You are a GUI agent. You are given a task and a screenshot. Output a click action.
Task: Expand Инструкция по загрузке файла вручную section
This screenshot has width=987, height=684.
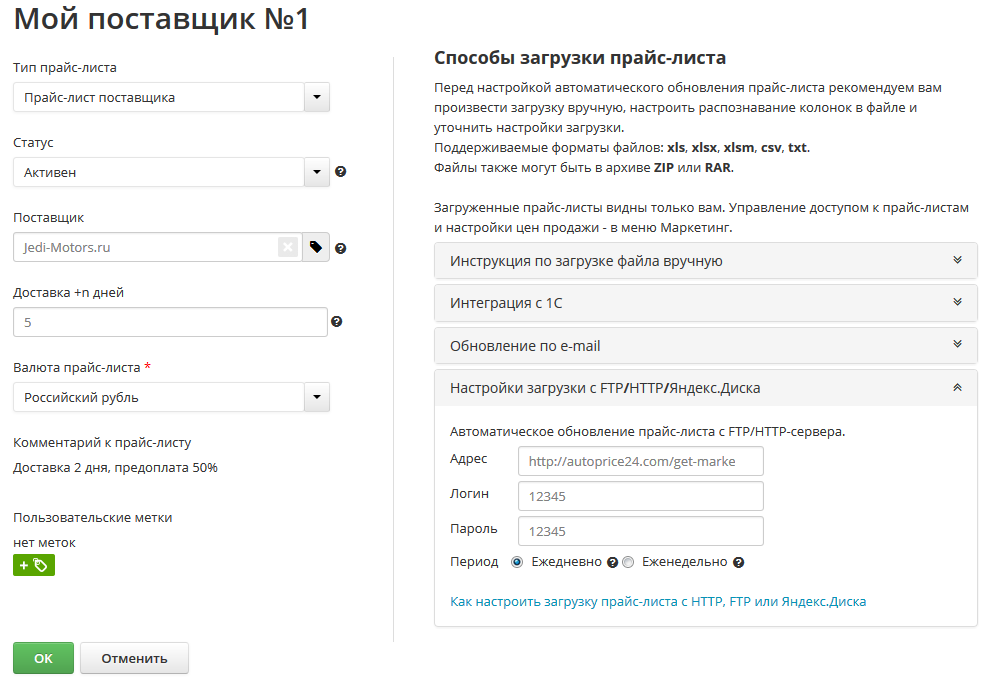pyautogui.click(x=705, y=261)
